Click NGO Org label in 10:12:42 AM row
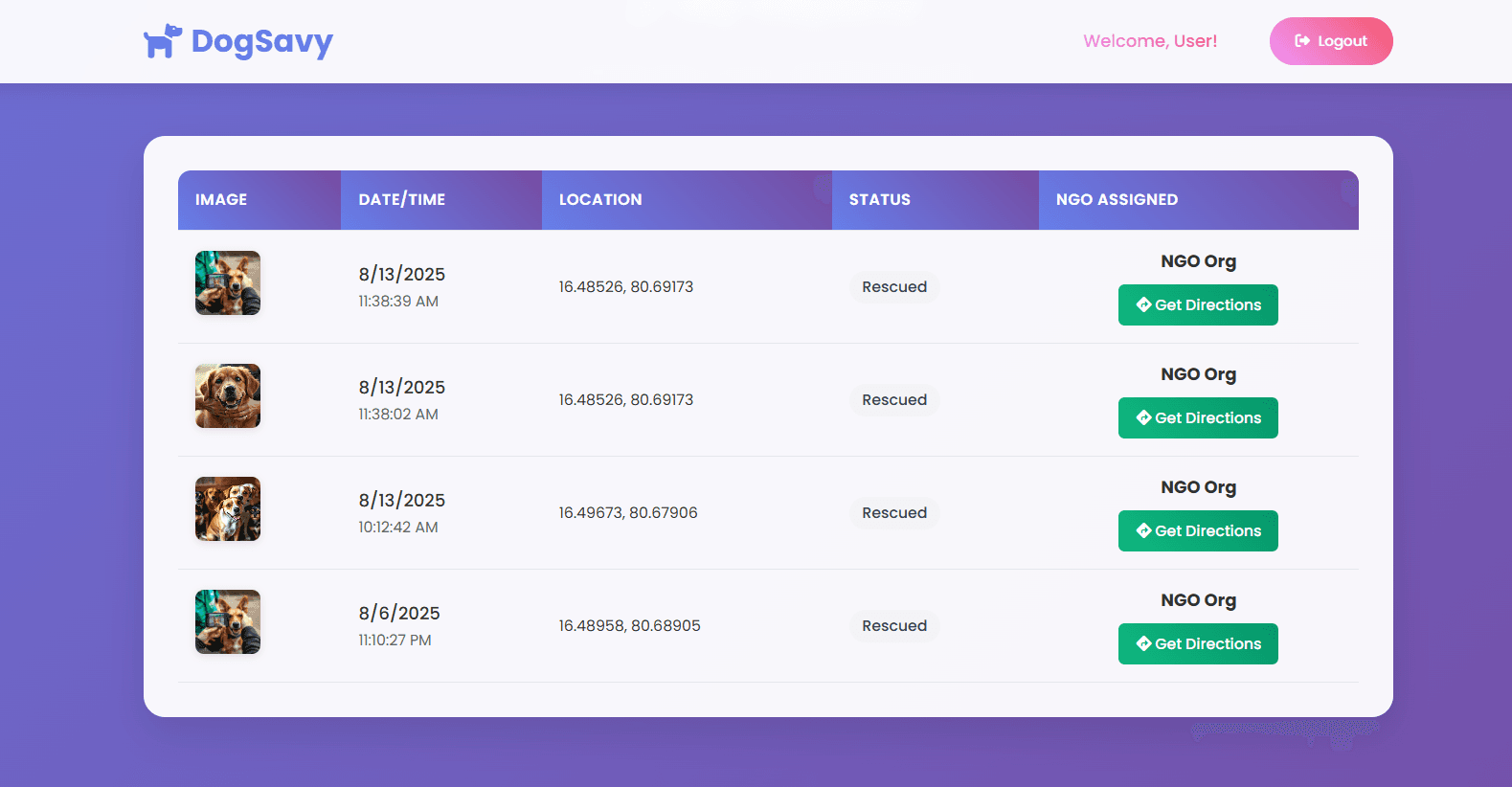This screenshot has width=1512, height=787. tap(1198, 487)
